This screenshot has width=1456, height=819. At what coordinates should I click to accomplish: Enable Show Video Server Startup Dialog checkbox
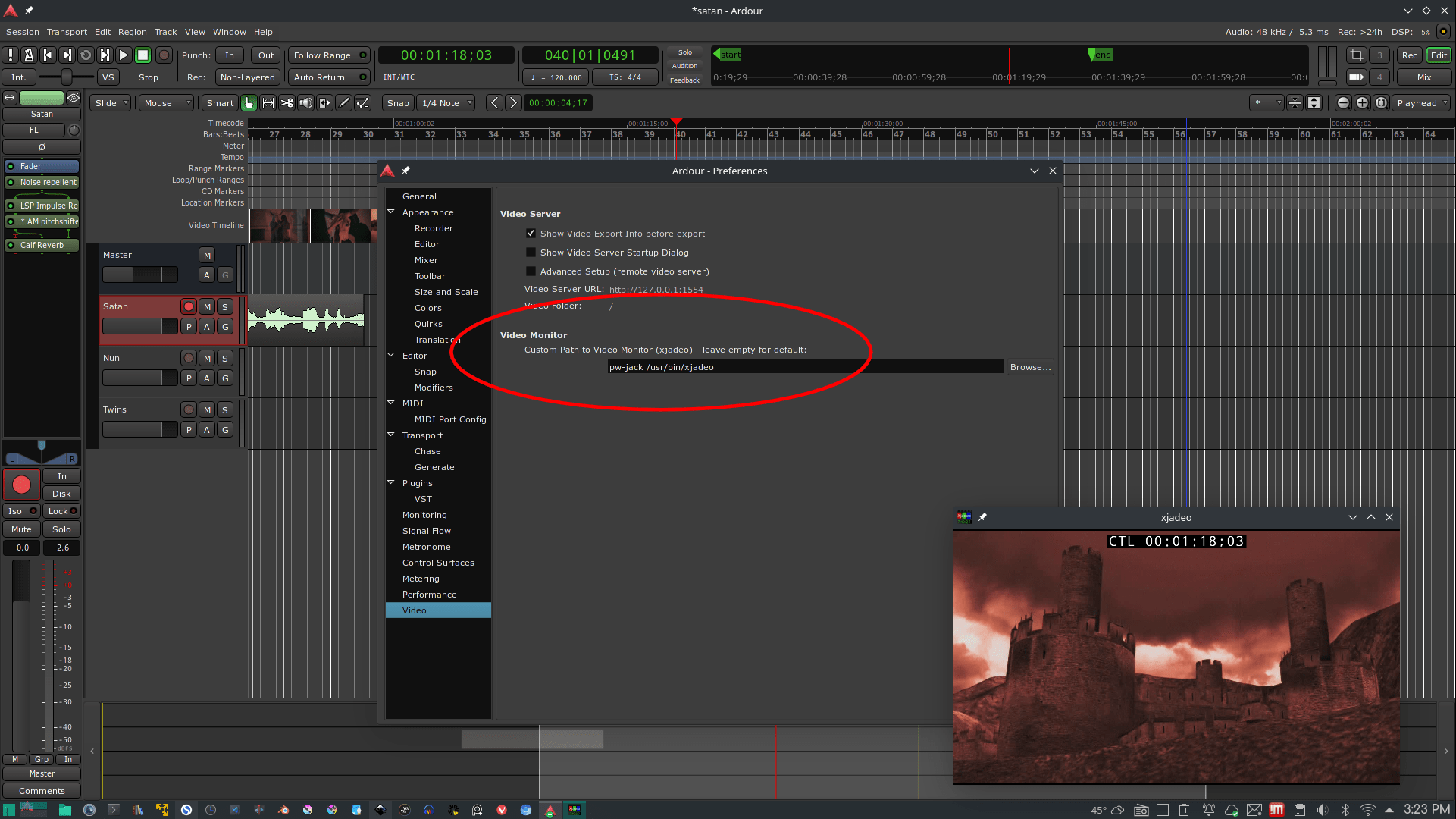point(531,253)
